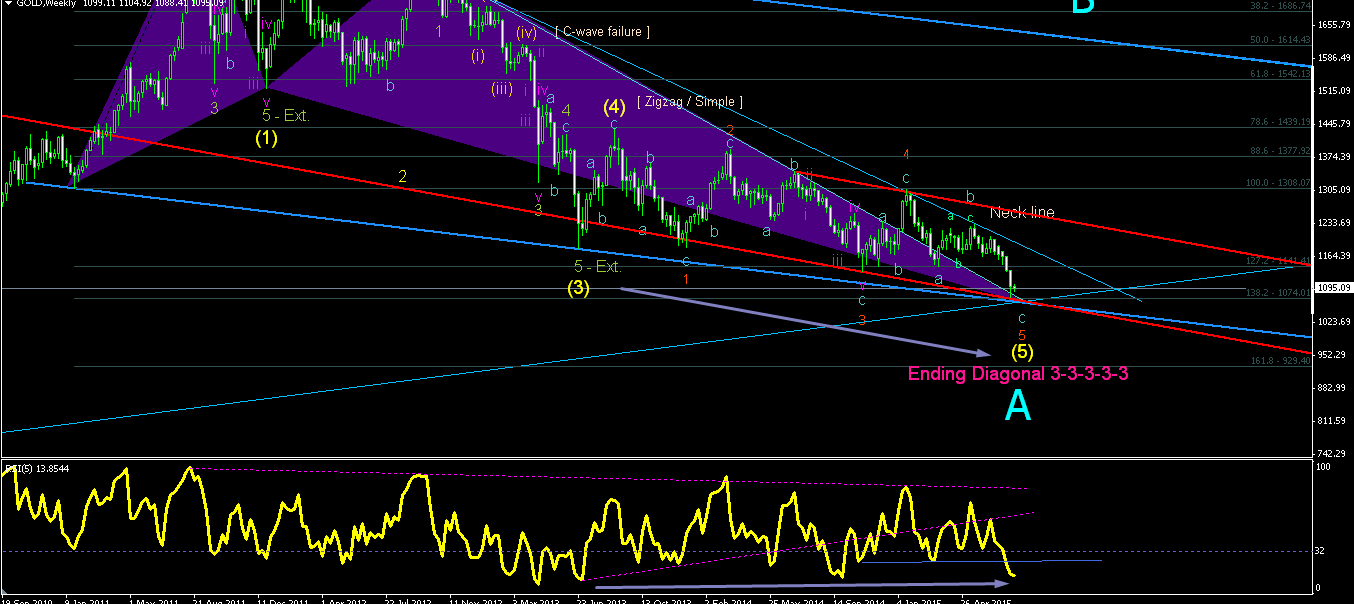
Task: Click the red "5" label above (5)
Action: [x=1022, y=334]
